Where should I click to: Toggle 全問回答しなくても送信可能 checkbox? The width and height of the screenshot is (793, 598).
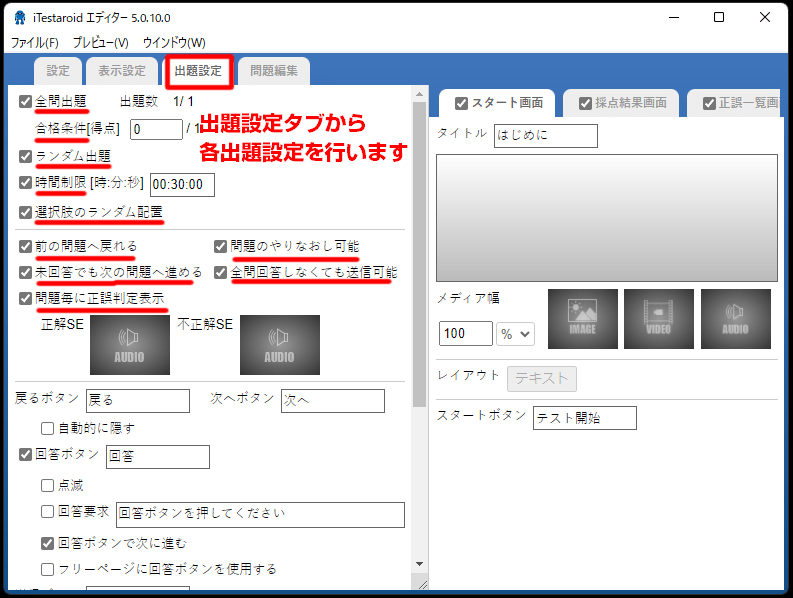tap(220, 273)
